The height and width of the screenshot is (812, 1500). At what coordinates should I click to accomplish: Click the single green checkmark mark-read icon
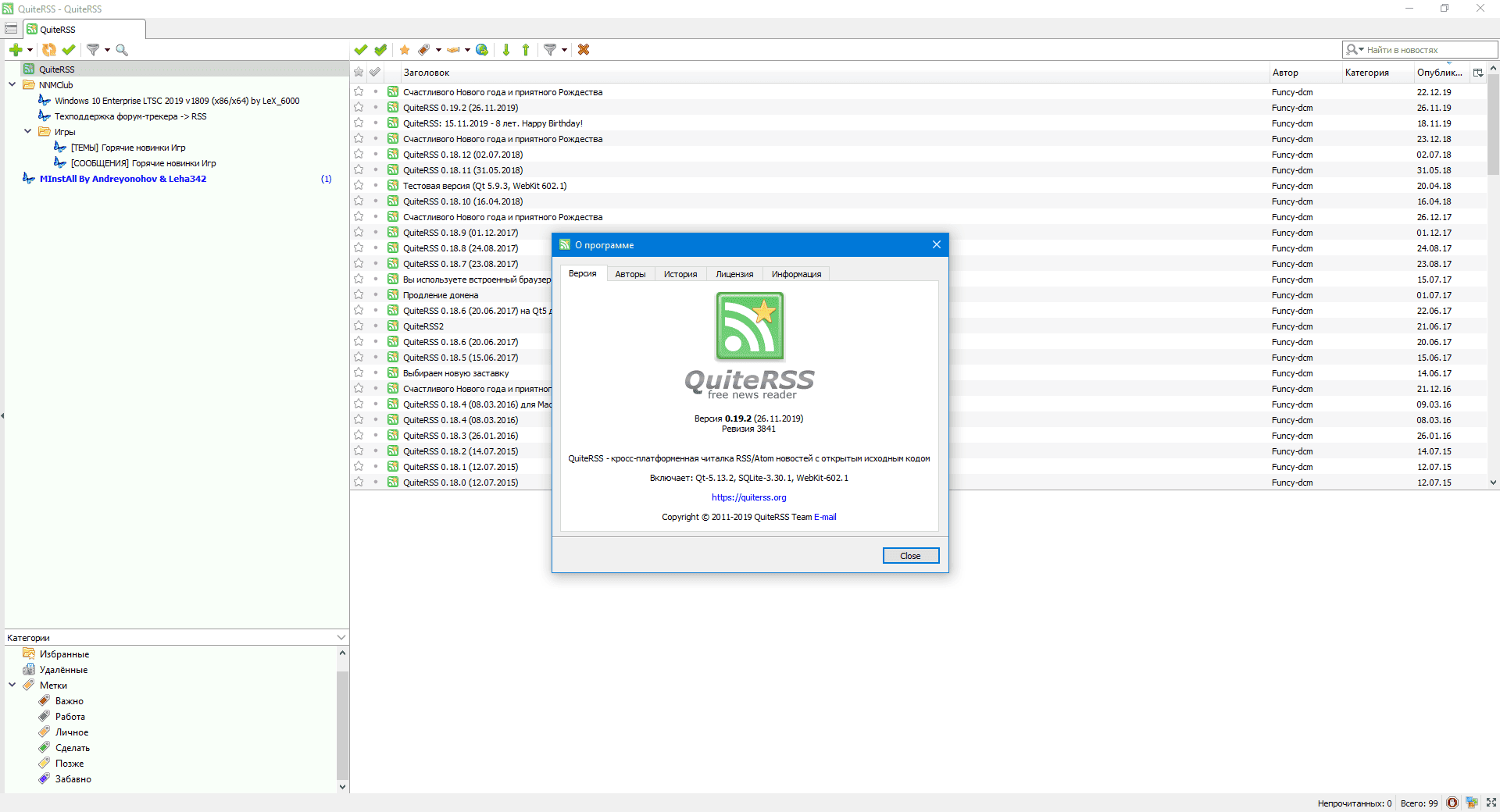pos(360,50)
